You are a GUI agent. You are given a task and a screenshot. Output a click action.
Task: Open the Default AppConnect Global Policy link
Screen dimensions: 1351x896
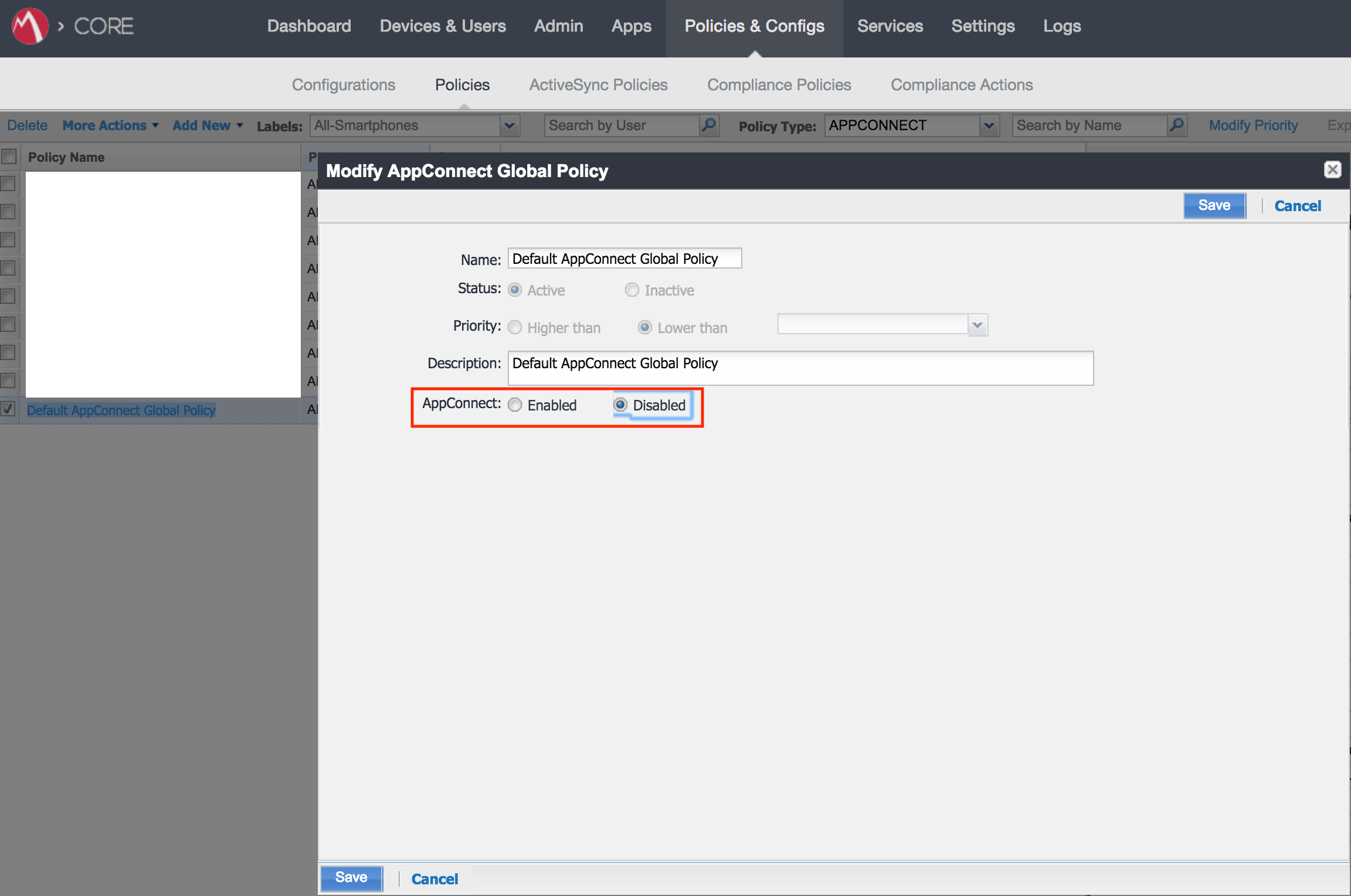point(121,410)
